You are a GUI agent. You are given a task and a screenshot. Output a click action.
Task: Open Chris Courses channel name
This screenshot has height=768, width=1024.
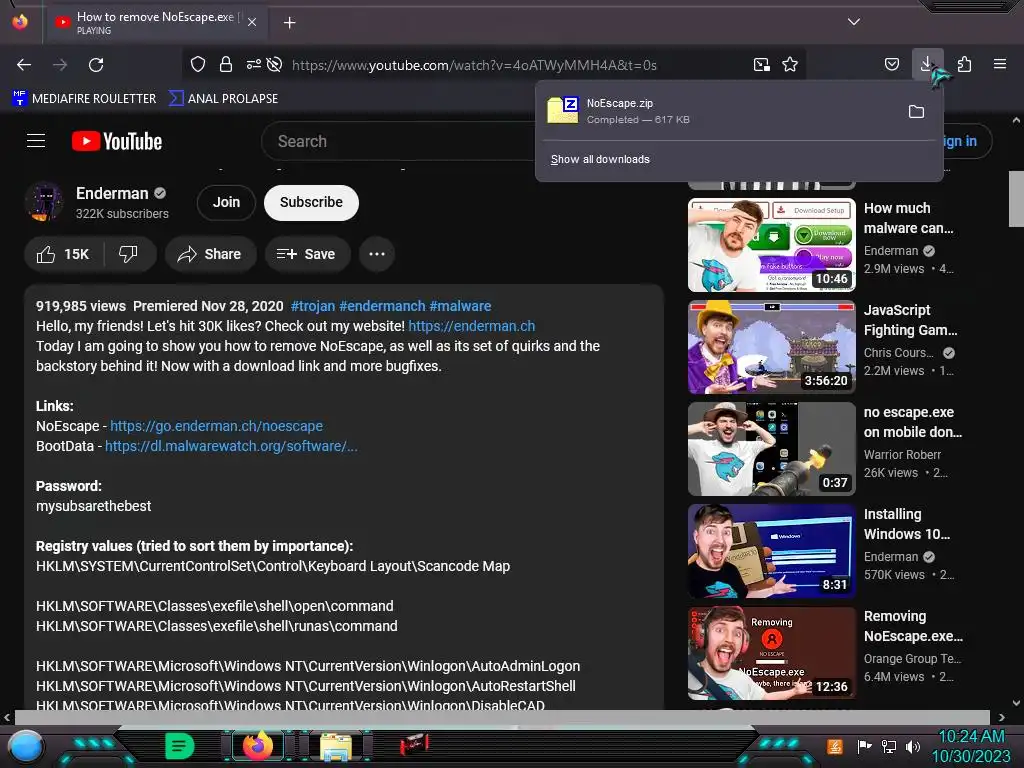[x=899, y=353]
